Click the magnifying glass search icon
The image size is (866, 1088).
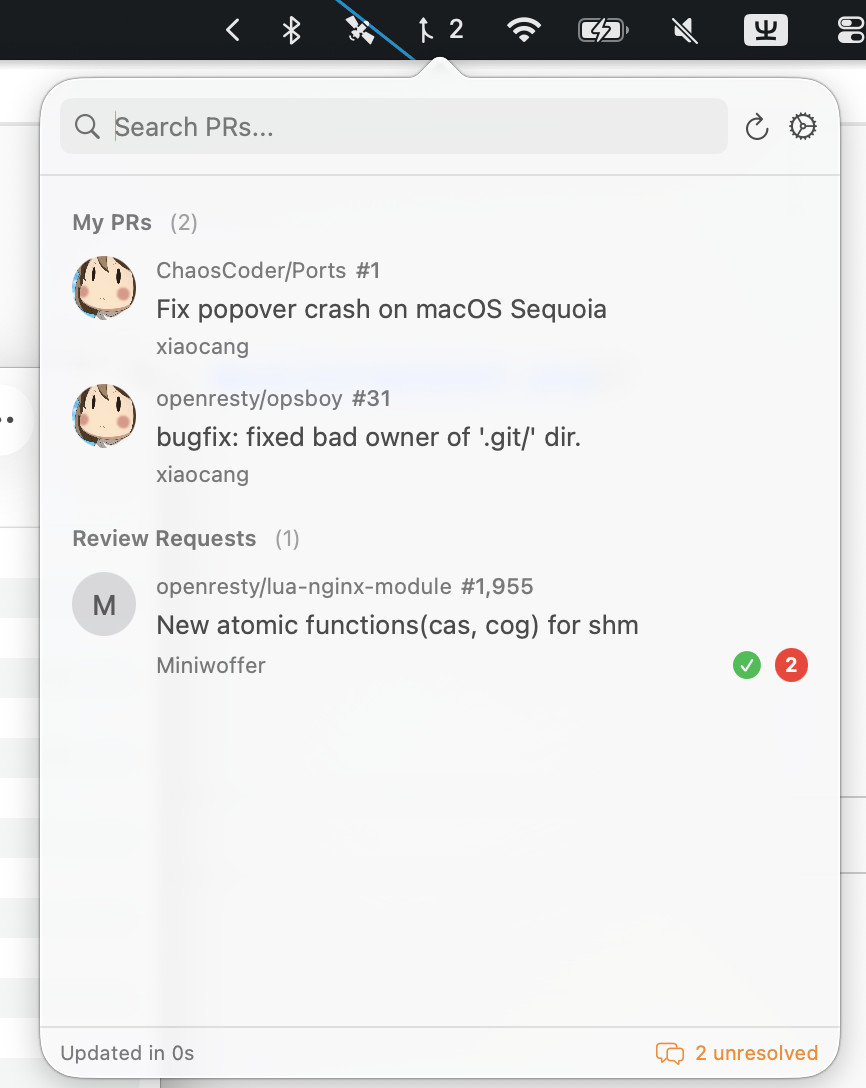point(87,127)
